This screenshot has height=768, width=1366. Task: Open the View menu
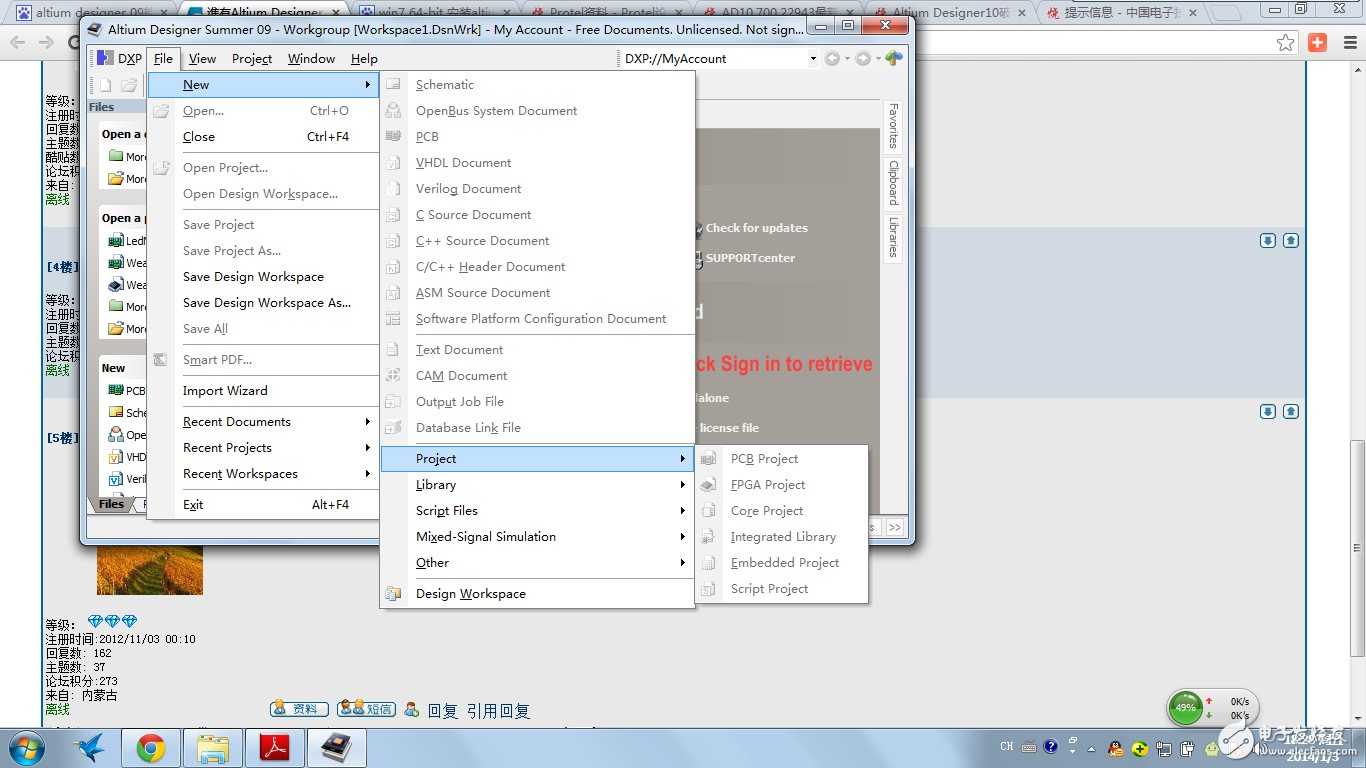(x=202, y=59)
